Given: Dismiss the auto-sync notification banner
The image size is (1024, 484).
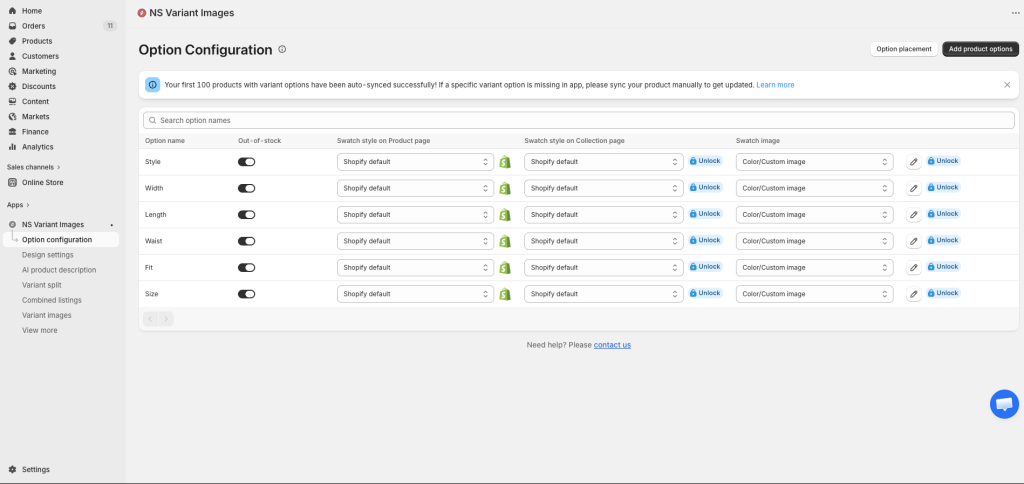Looking at the screenshot, I should coord(1007,85).
